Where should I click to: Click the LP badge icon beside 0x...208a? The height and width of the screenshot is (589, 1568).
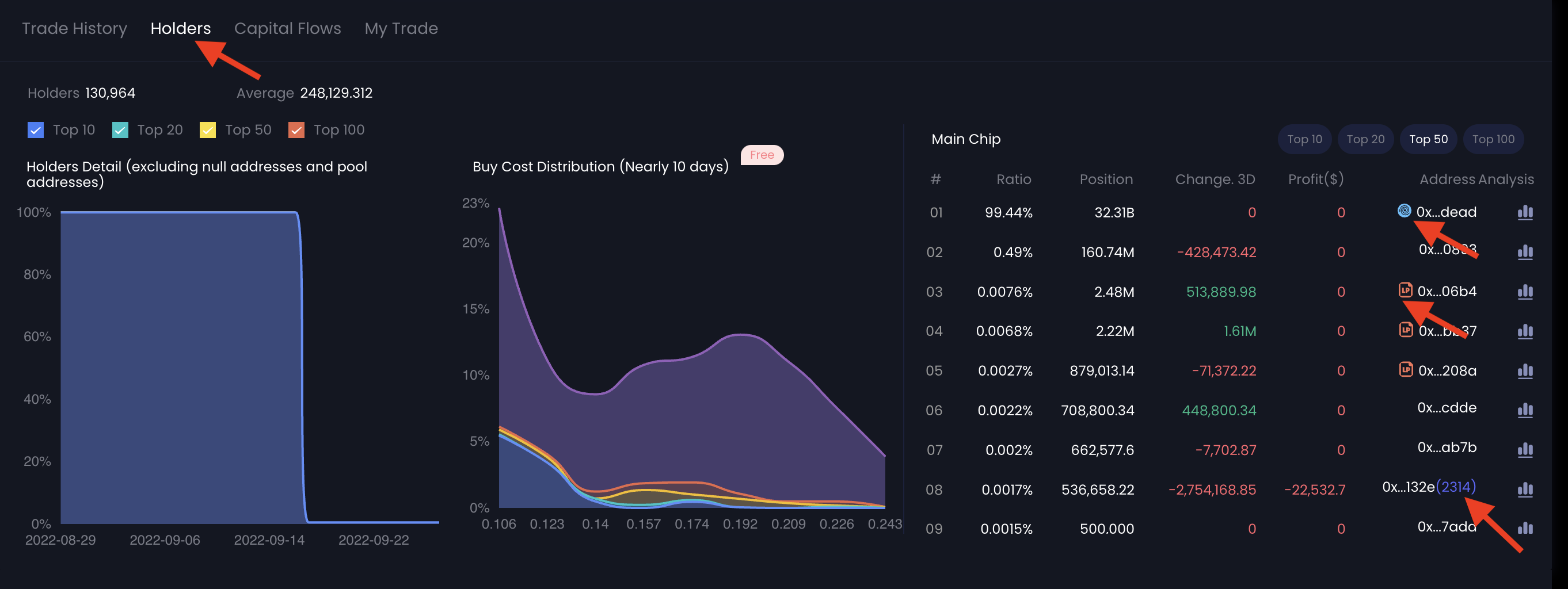tap(1406, 369)
